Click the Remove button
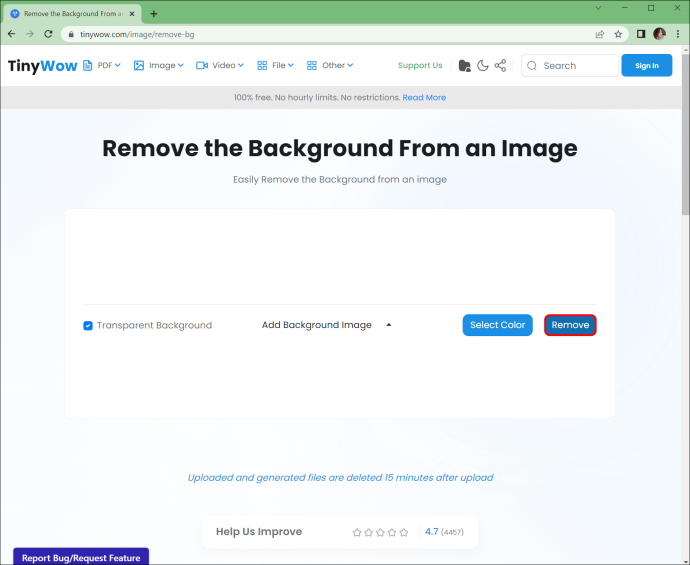The image size is (690, 565). coord(570,325)
